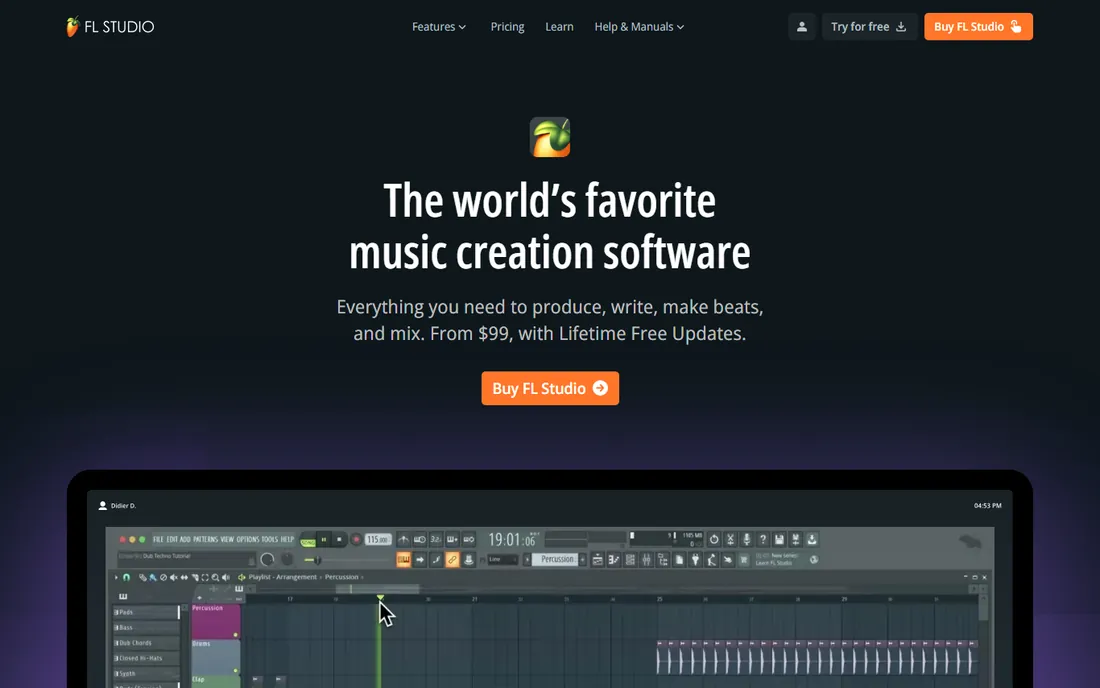Image resolution: width=1100 pixels, height=688 pixels.
Task: Toggle the typing keyboard to piano icon
Action: coord(403,560)
